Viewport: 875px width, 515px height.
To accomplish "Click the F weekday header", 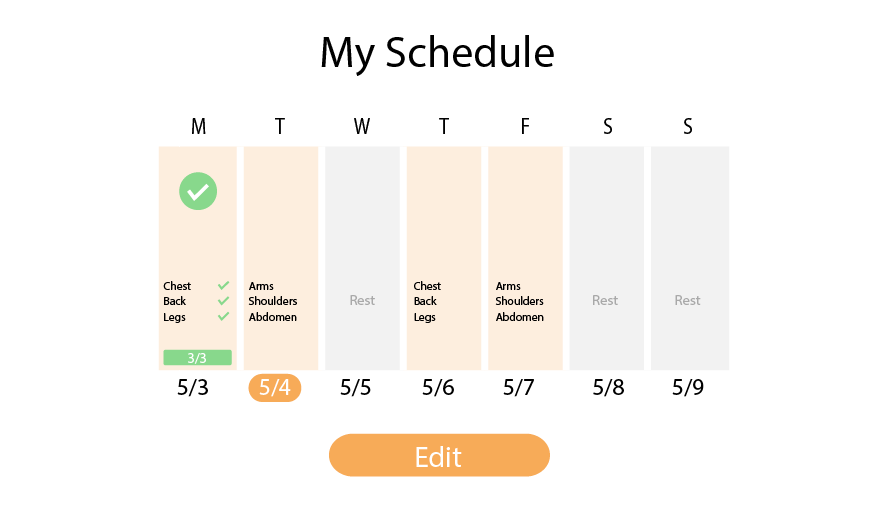I will pyautogui.click(x=525, y=127).
